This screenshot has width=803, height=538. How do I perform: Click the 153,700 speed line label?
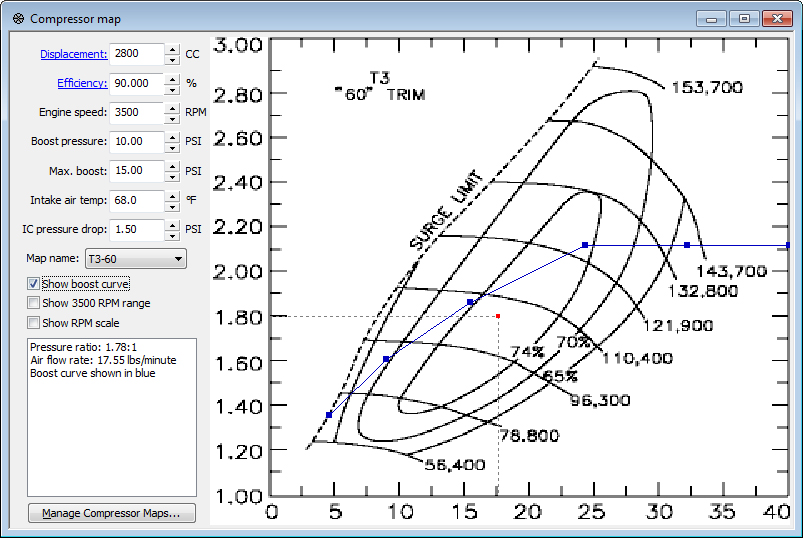point(707,88)
